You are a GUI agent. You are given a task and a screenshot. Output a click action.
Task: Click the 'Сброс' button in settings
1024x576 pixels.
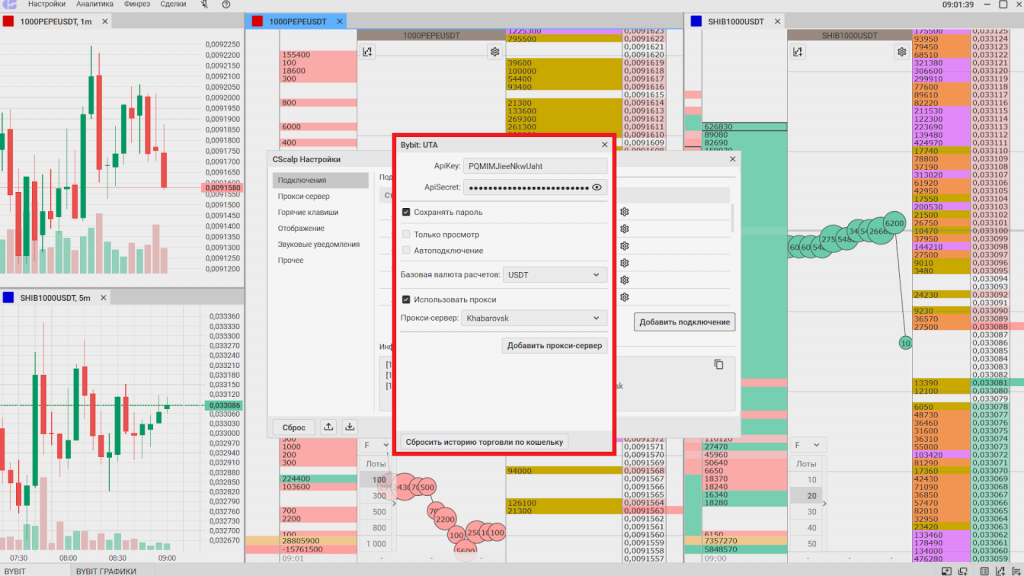[293, 427]
